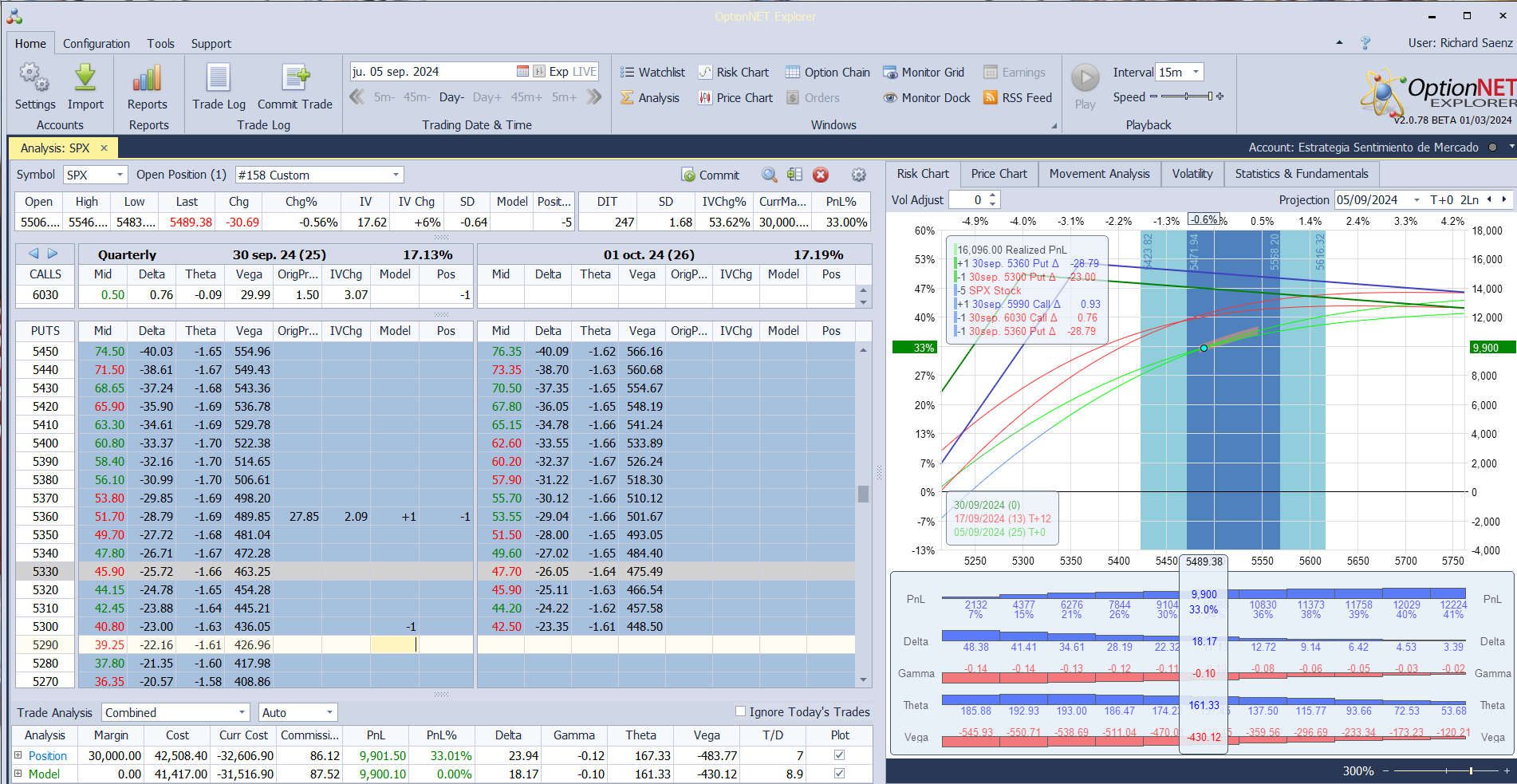Open the Projection date dropdown
This screenshot has height=784, width=1517.
(1417, 200)
